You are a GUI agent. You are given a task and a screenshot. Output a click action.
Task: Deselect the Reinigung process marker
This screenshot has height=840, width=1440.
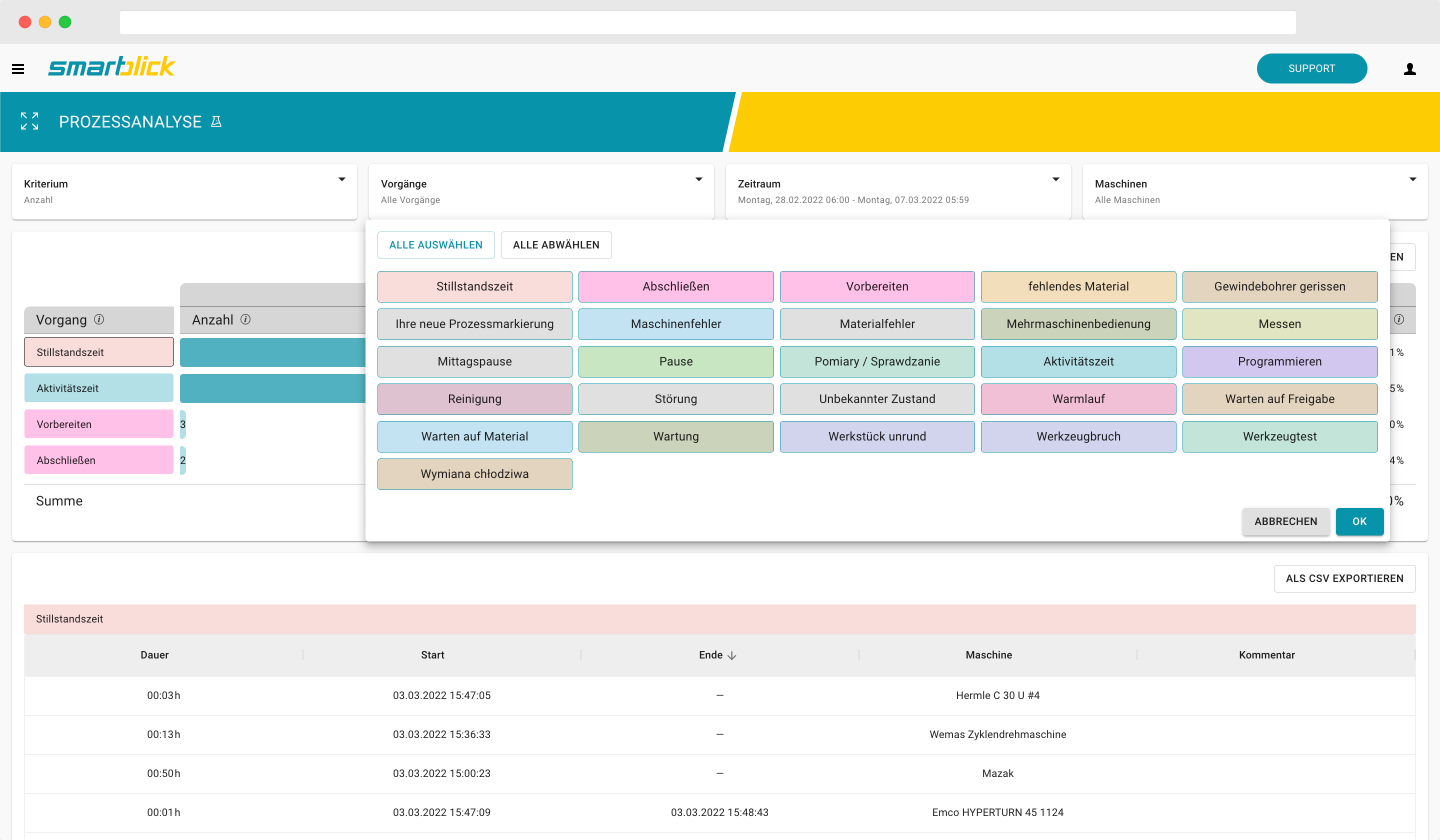[474, 399]
